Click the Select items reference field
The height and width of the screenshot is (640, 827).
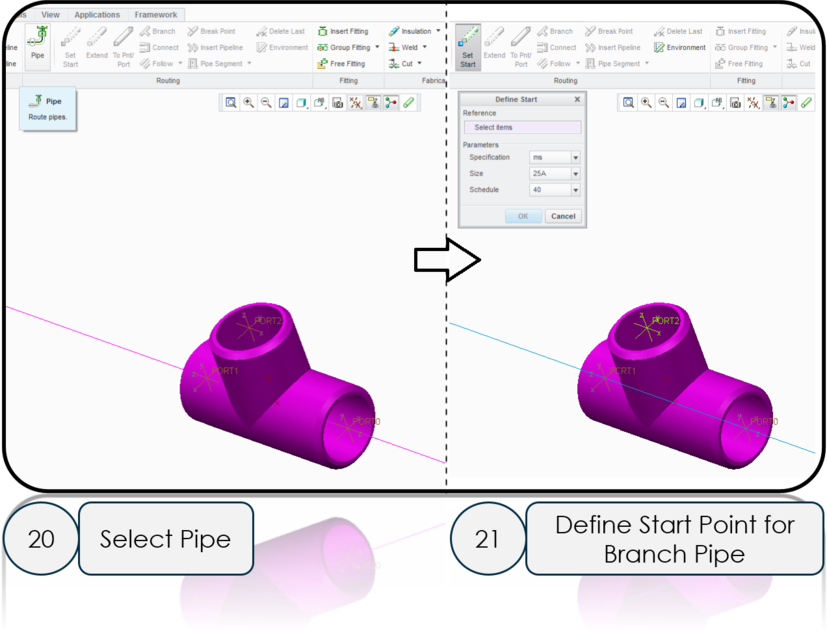(522, 127)
